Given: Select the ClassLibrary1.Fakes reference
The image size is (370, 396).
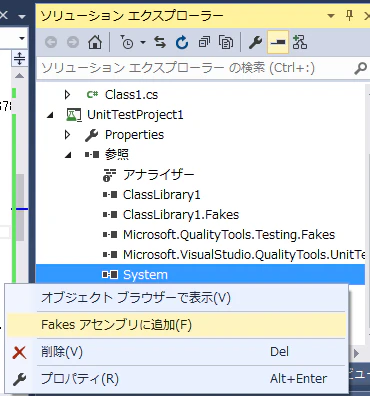Looking at the screenshot, I should 181,215.
